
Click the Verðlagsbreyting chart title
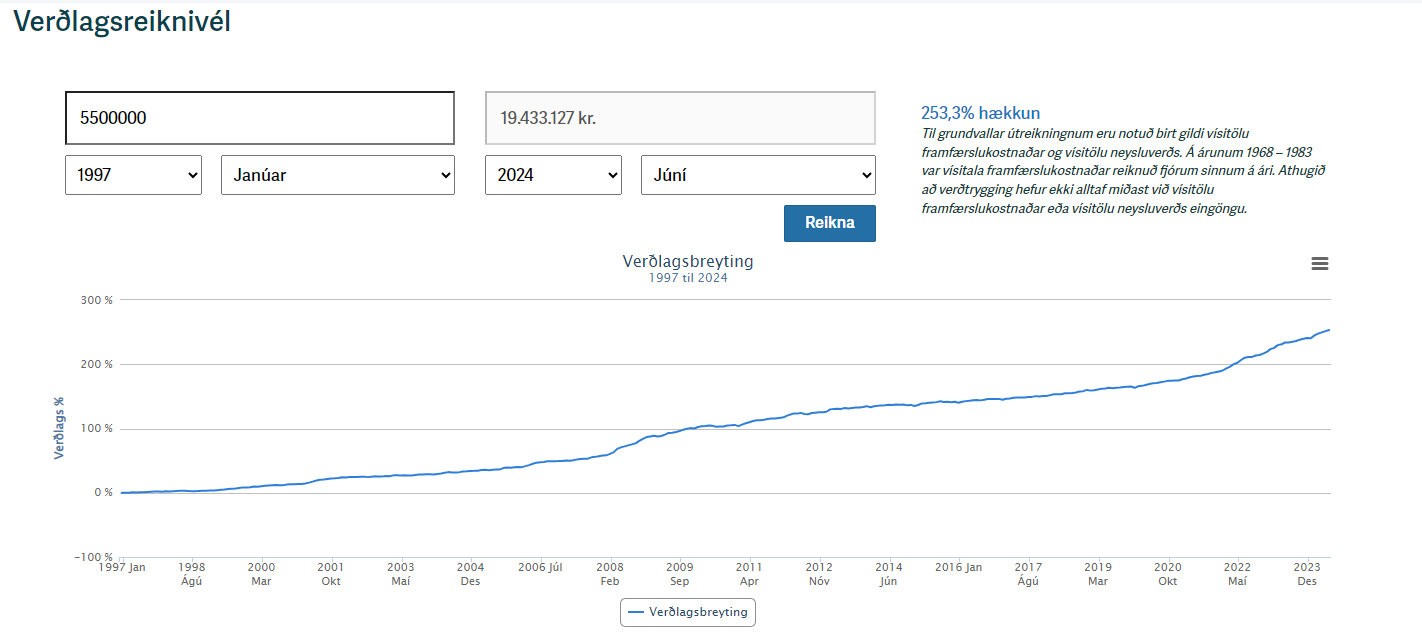(688, 261)
